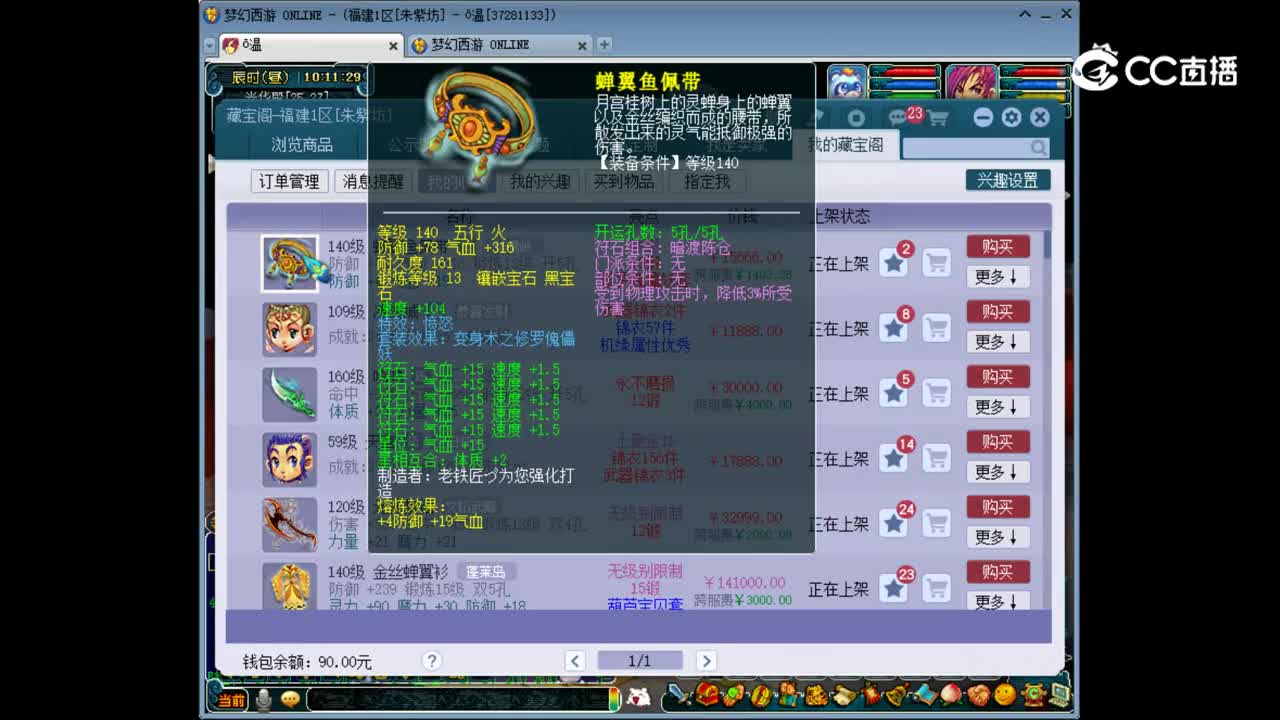Open 我的兴趣 section

[x=540, y=181]
